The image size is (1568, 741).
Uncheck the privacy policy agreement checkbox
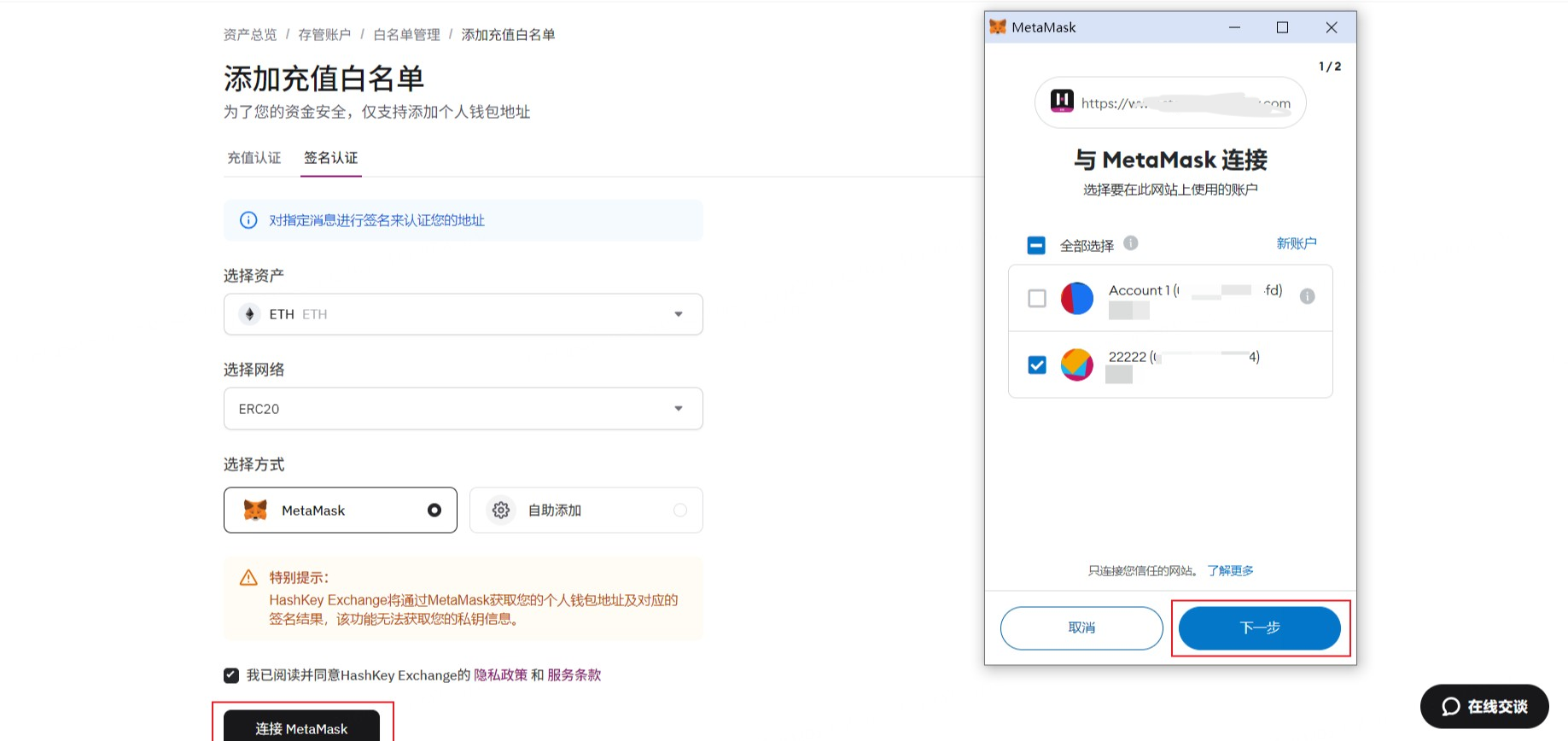click(231, 675)
